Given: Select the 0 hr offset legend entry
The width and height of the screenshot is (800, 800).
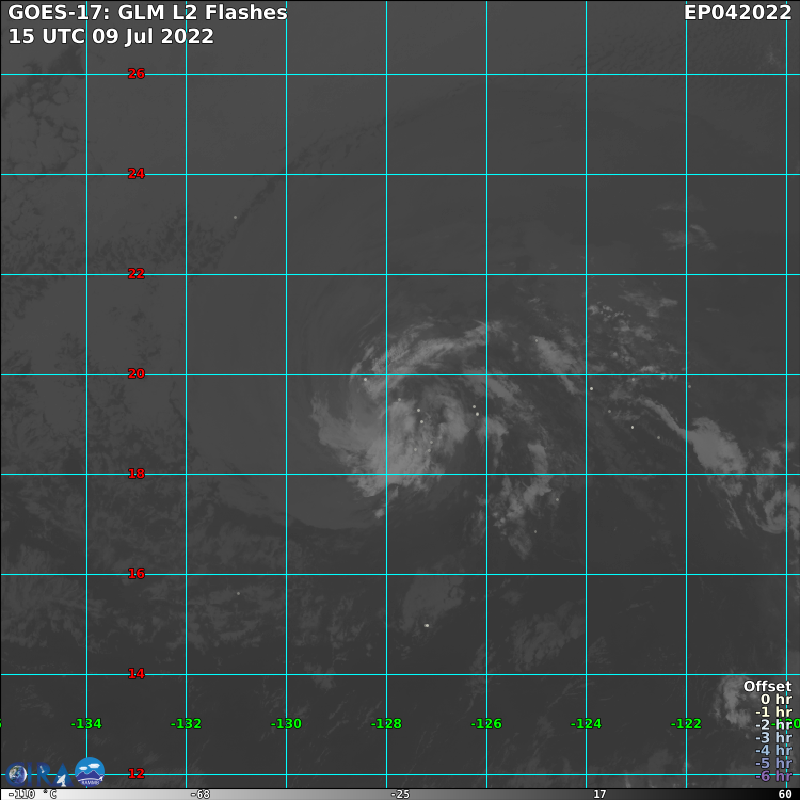Looking at the screenshot, I should tap(775, 699).
